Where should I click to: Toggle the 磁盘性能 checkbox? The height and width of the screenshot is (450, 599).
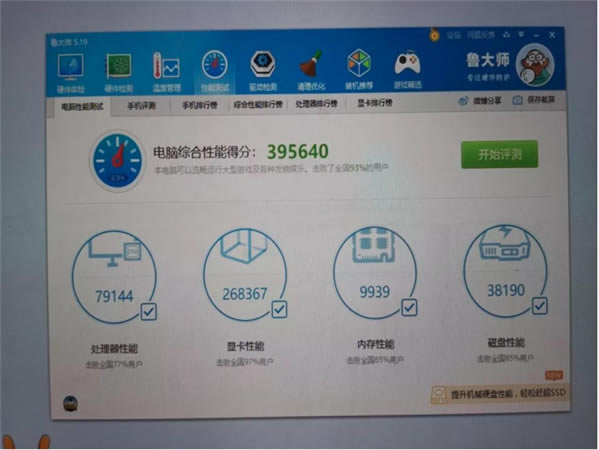click(x=540, y=305)
